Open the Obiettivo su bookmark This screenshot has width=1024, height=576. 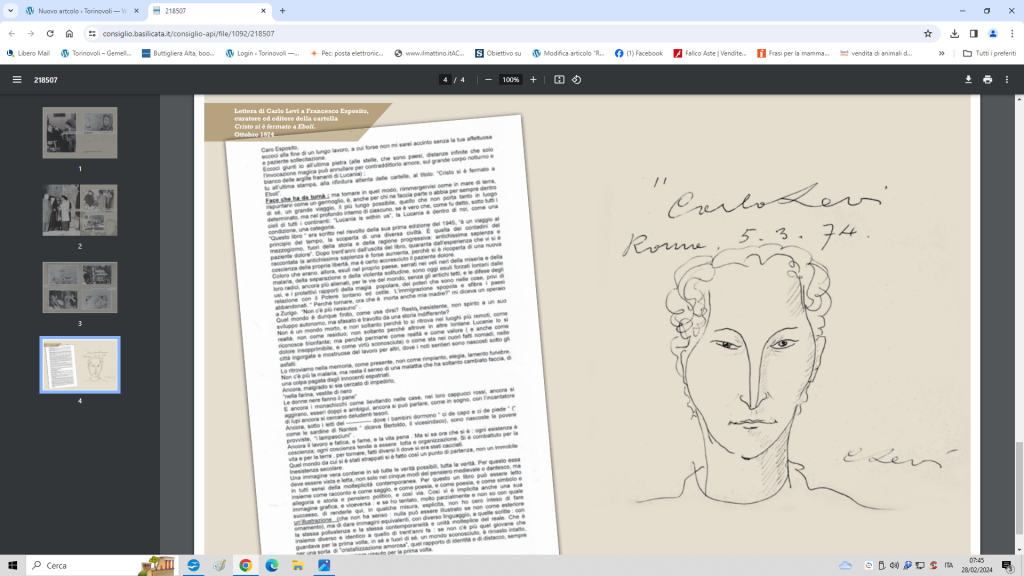498,53
